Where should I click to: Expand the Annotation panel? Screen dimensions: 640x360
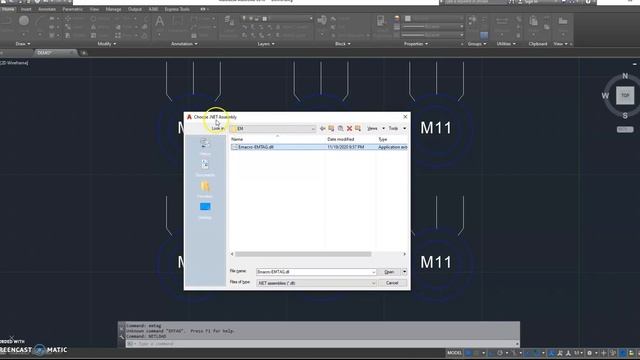click(184, 44)
